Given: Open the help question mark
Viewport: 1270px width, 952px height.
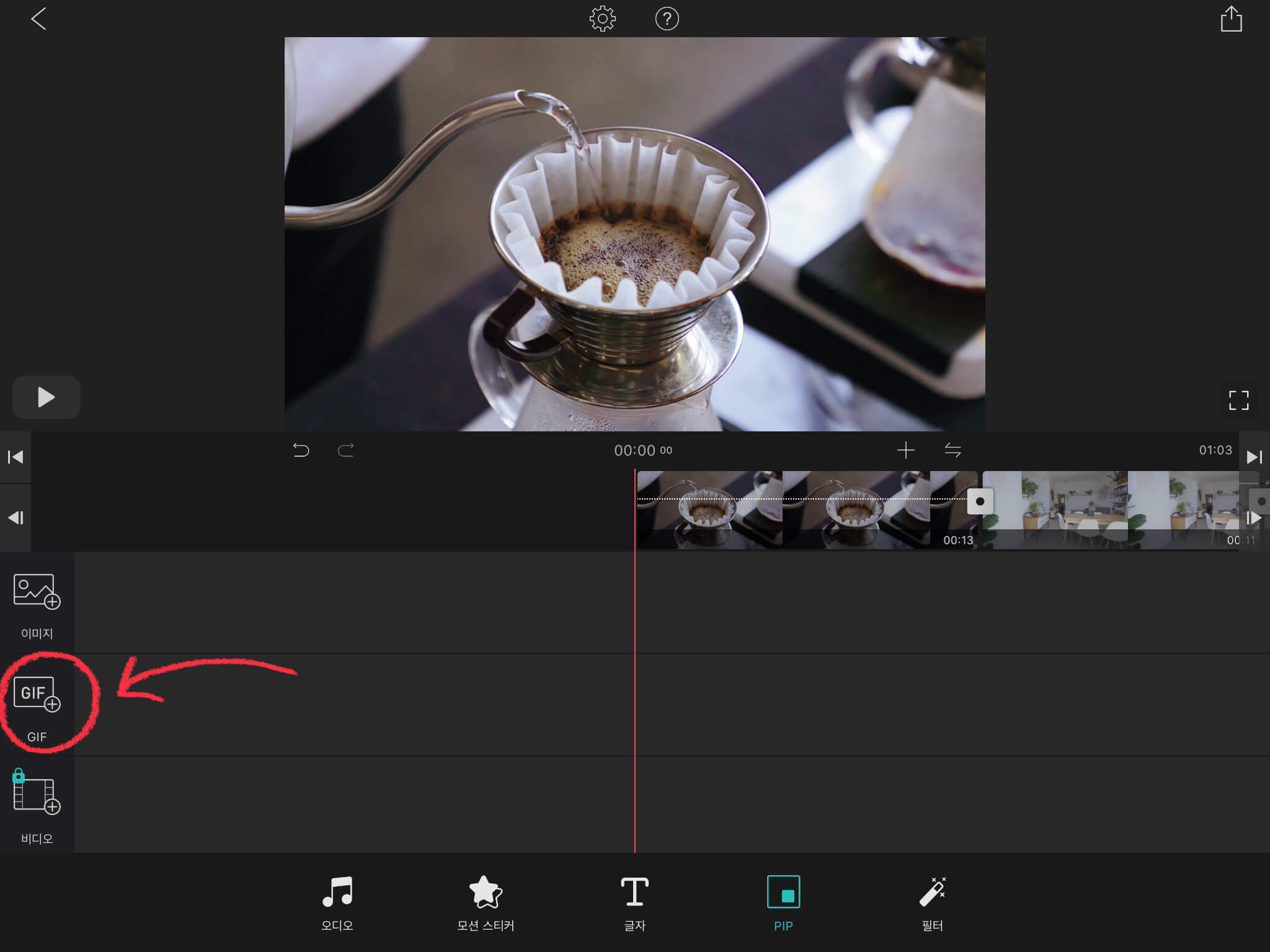Looking at the screenshot, I should [x=667, y=19].
